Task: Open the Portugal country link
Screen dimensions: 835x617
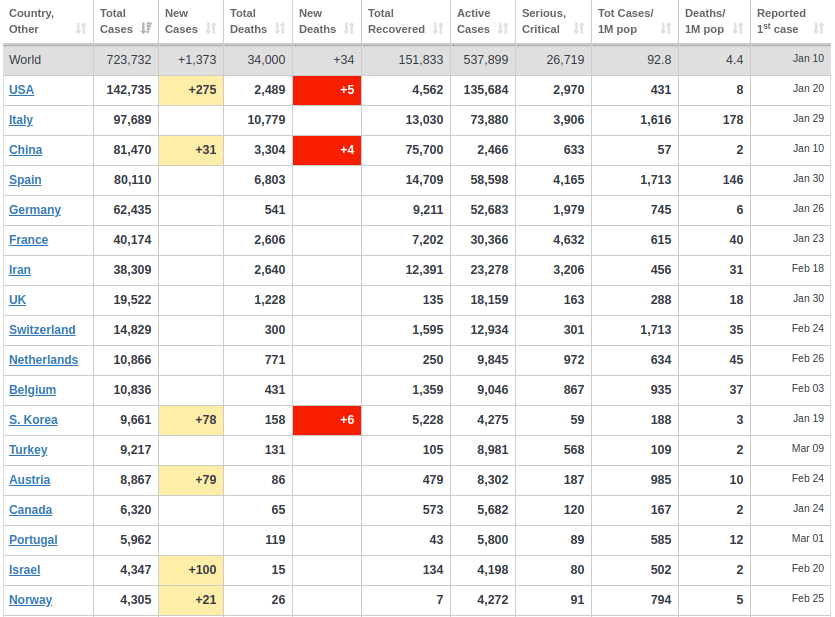Action: click(33, 540)
